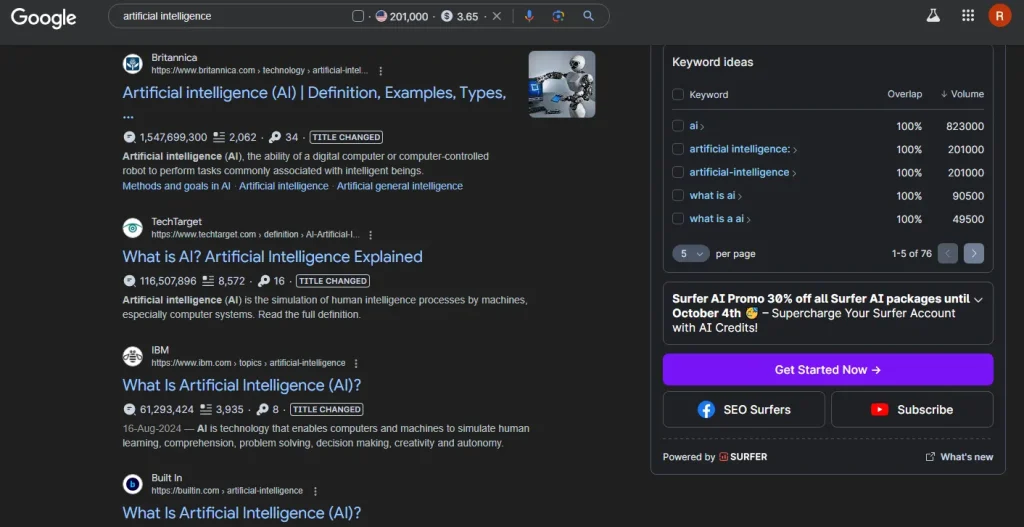1024x527 pixels.
Task: Open the three-dot menu for Built In result
Action: point(315,491)
